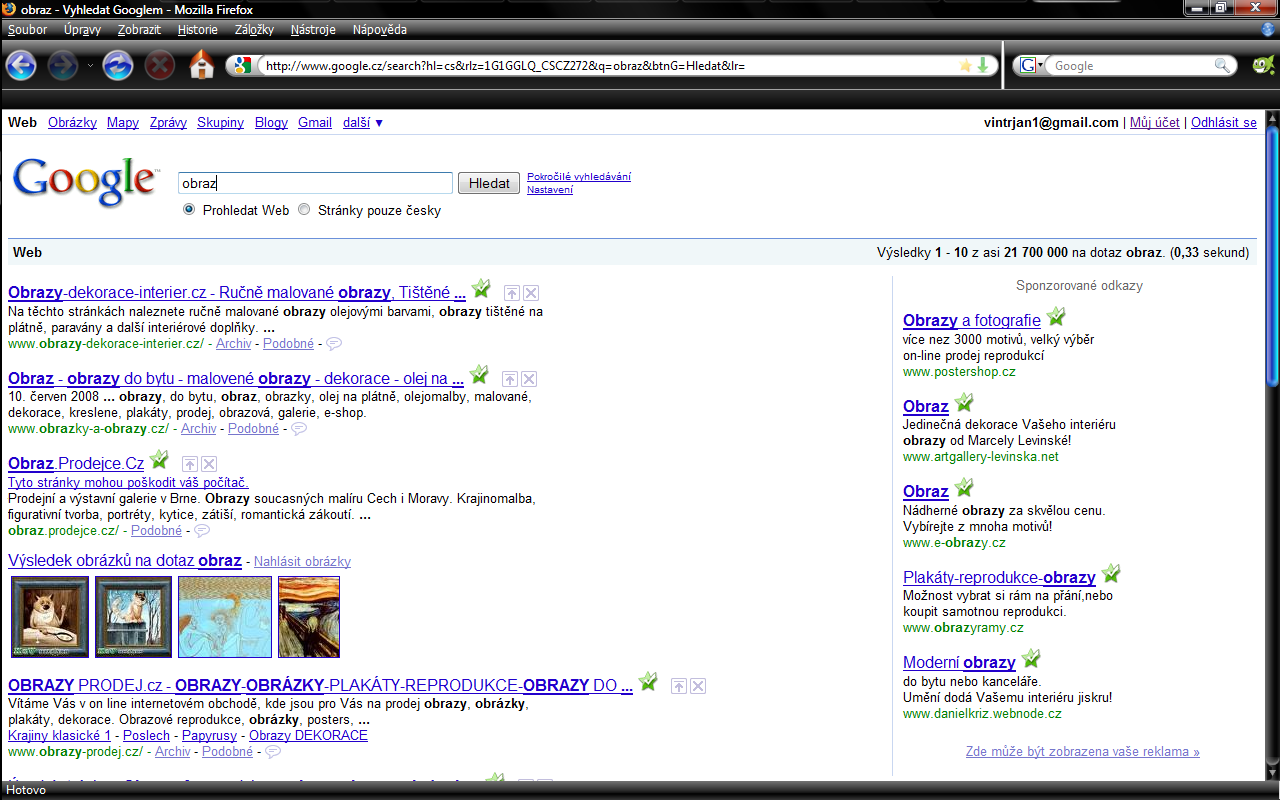This screenshot has width=1280, height=800.
Task: Open the search engine selector dropdown
Action: point(1030,66)
